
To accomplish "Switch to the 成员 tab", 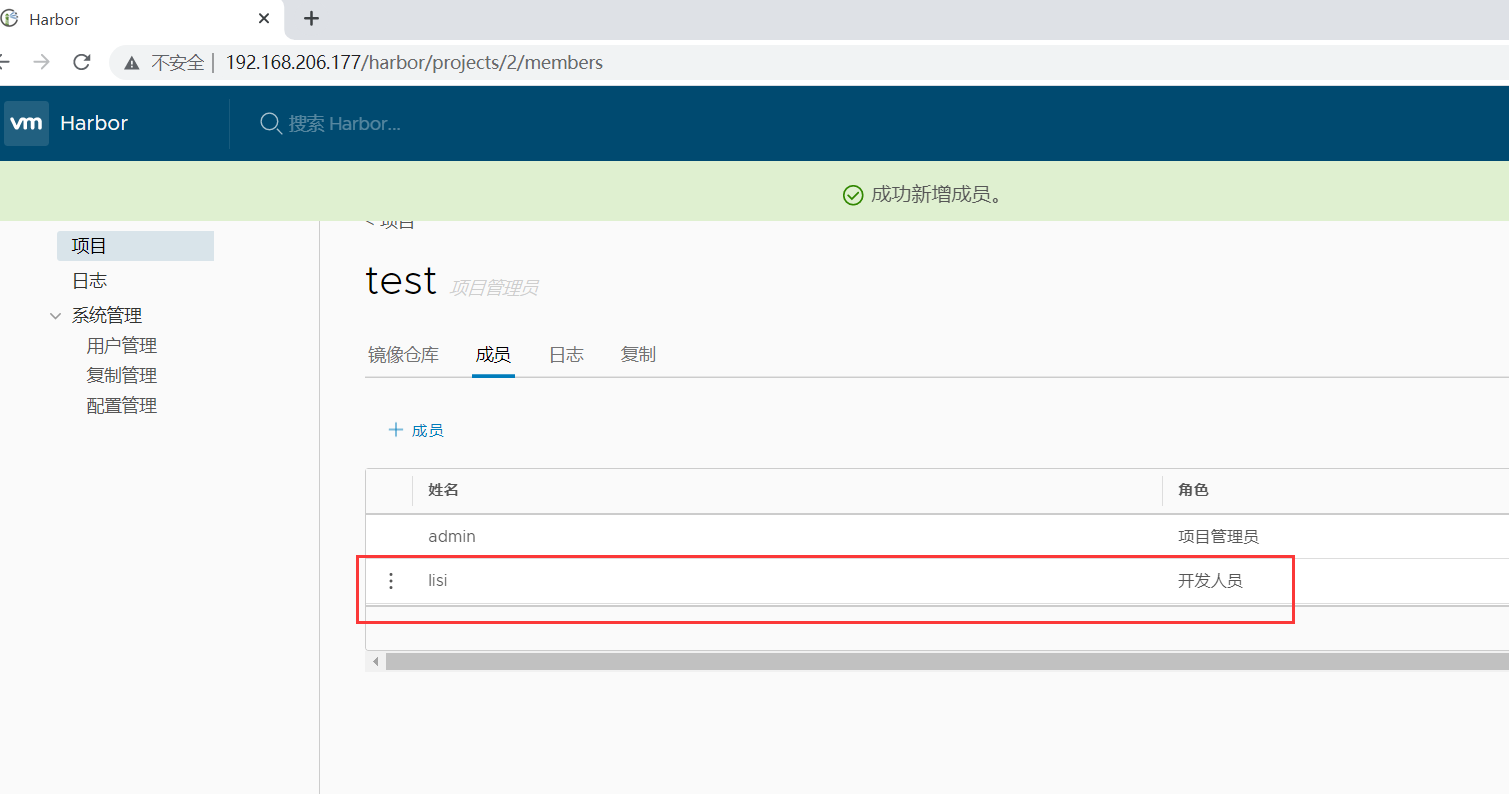I will click(x=493, y=355).
